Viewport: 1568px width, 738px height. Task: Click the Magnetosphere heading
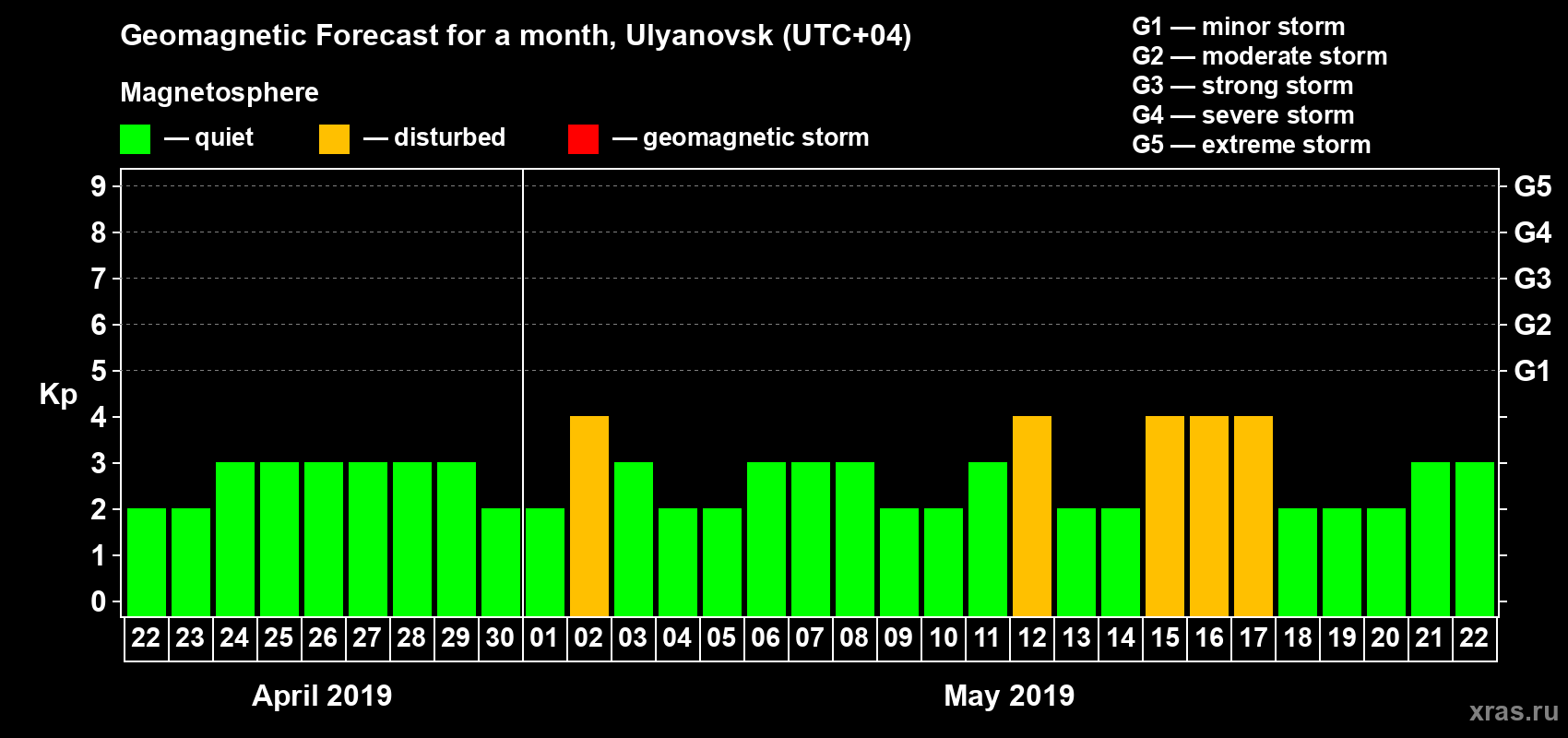(x=220, y=92)
